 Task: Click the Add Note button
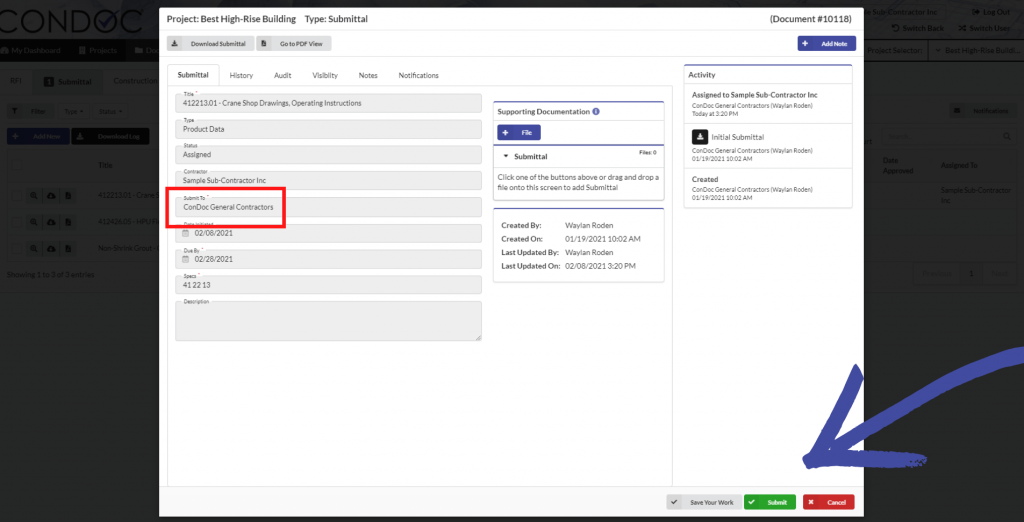click(x=826, y=44)
